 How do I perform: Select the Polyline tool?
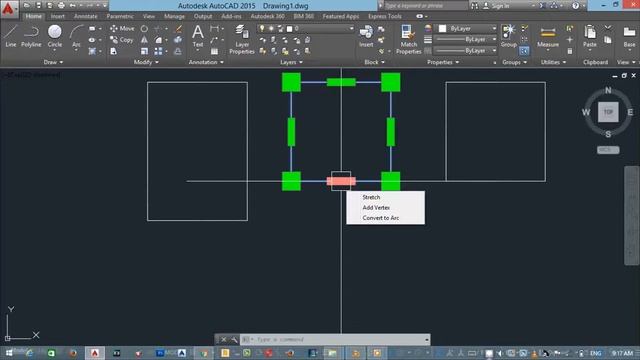pyautogui.click(x=31, y=36)
